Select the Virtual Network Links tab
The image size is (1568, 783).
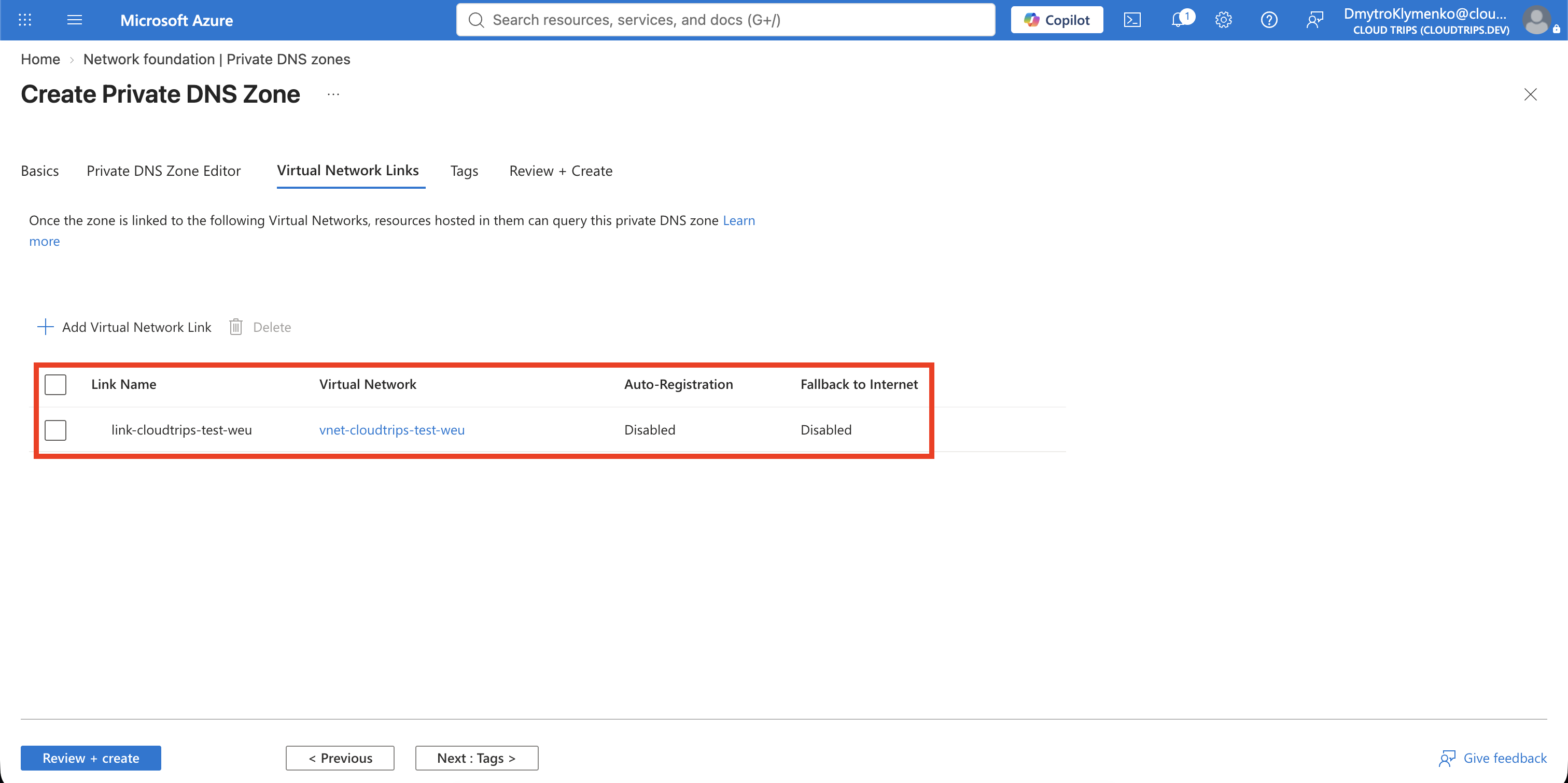pos(347,171)
